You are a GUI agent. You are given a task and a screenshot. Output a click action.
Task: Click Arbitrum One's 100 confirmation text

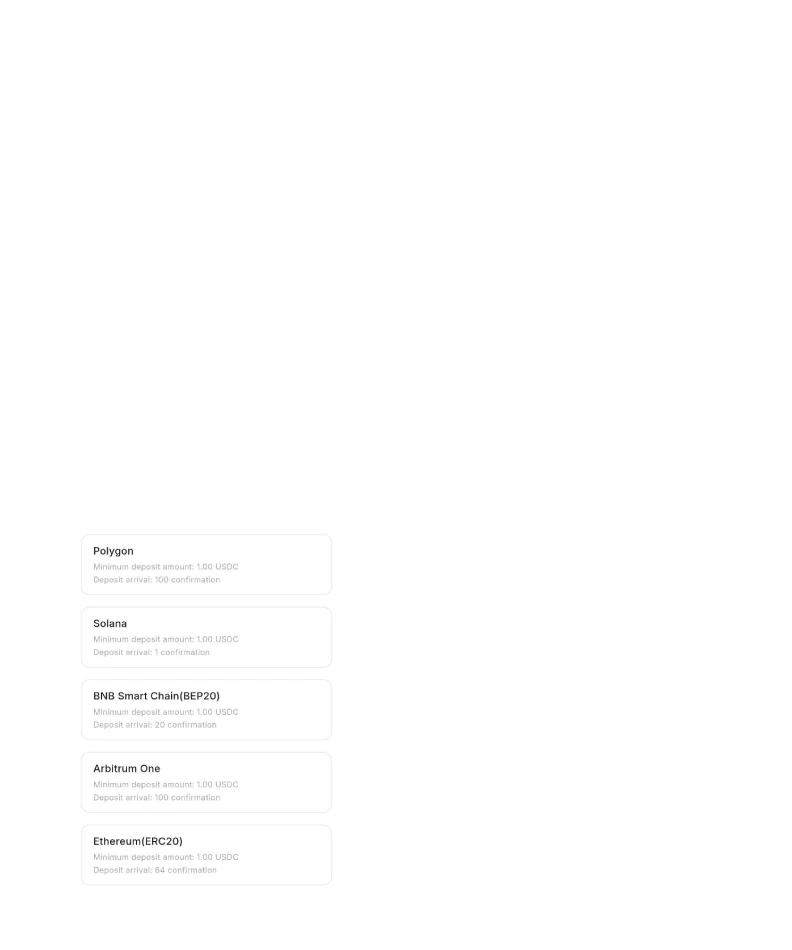coord(156,797)
